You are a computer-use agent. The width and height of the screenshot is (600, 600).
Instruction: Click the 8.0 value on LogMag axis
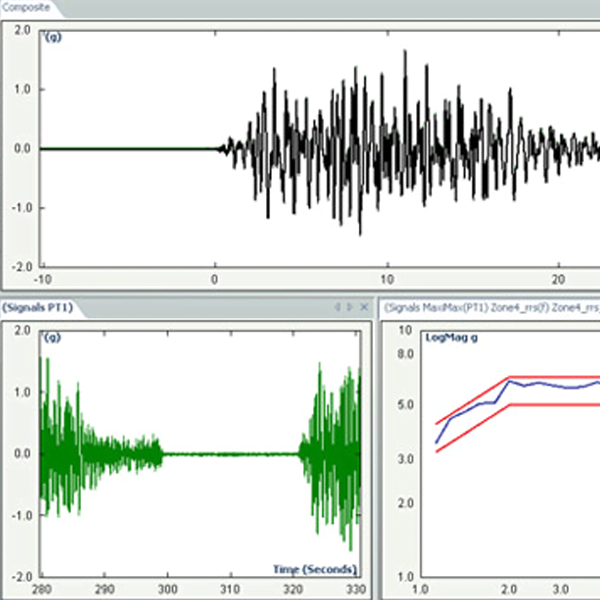(403, 354)
